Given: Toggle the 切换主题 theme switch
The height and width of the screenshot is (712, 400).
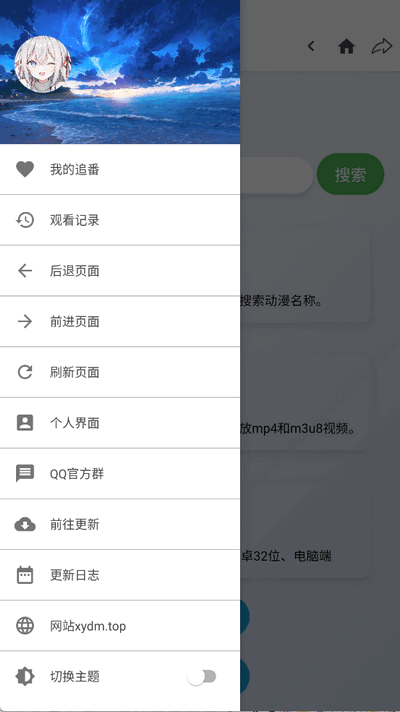Looking at the screenshot, I should [202, 677].
